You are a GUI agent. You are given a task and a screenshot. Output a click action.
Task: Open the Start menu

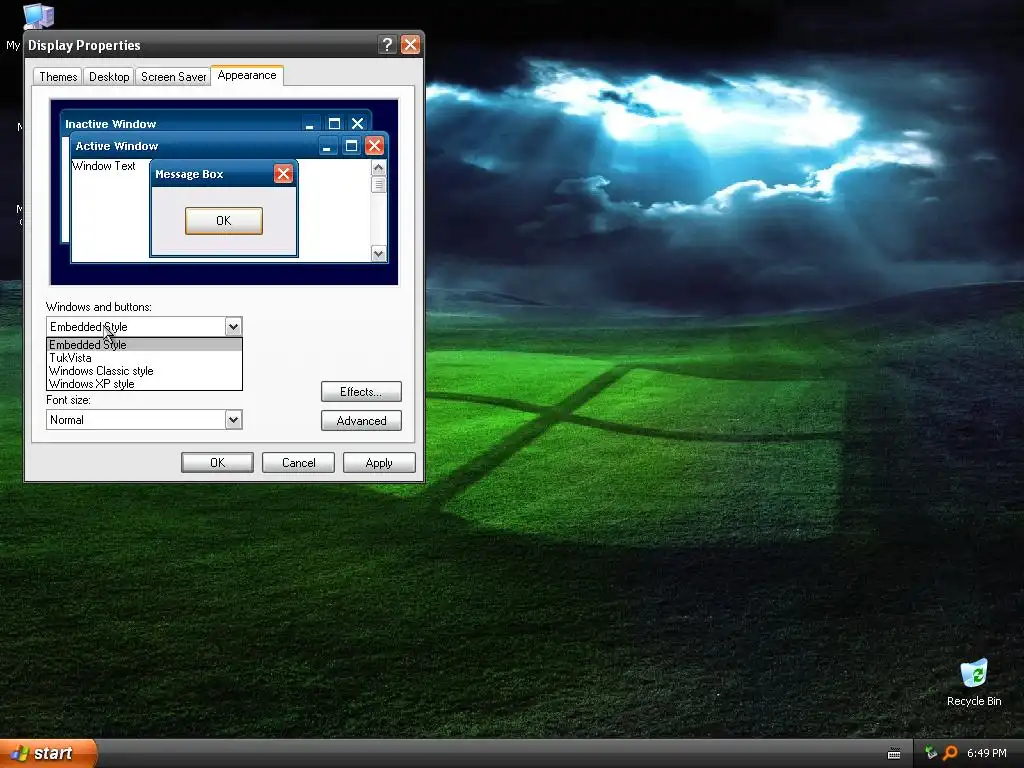47,753
